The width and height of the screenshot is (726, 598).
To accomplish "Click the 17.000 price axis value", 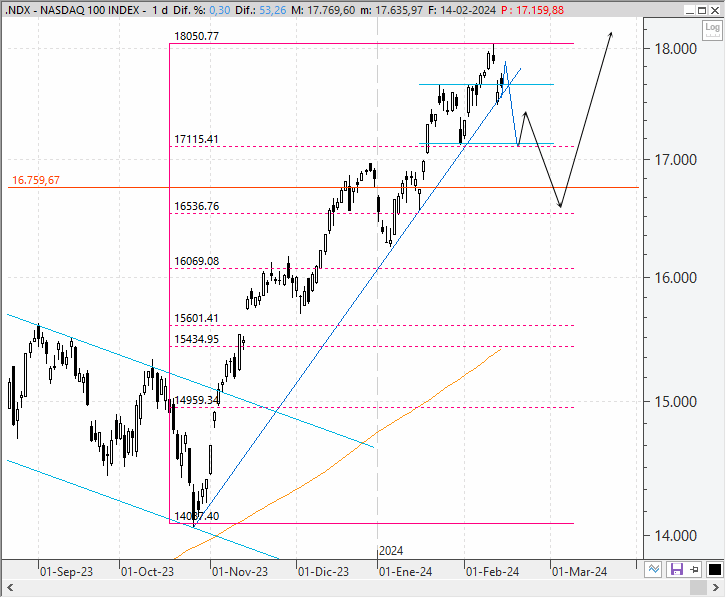I will coord(676,160).
